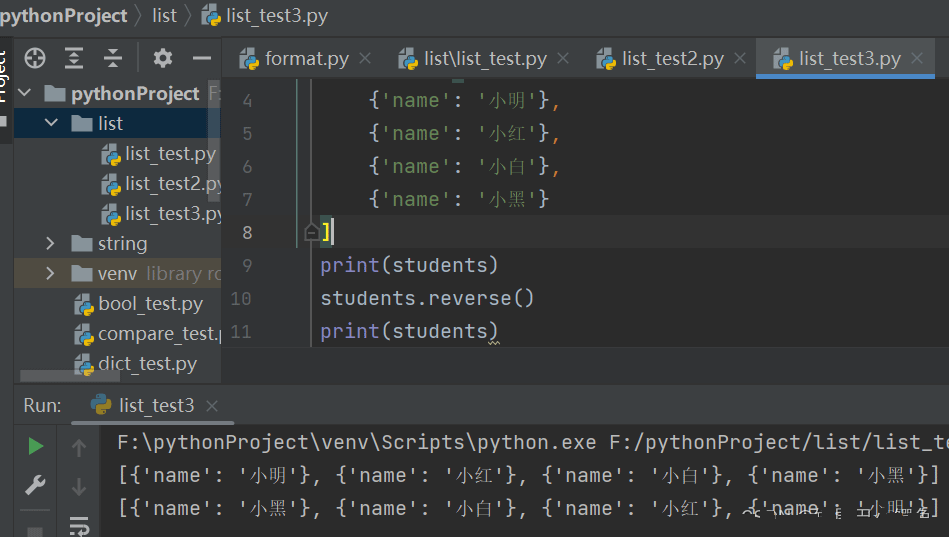Click first output line starting with 小明
This screenshot has width=949, height=537.
click(528, 475)
